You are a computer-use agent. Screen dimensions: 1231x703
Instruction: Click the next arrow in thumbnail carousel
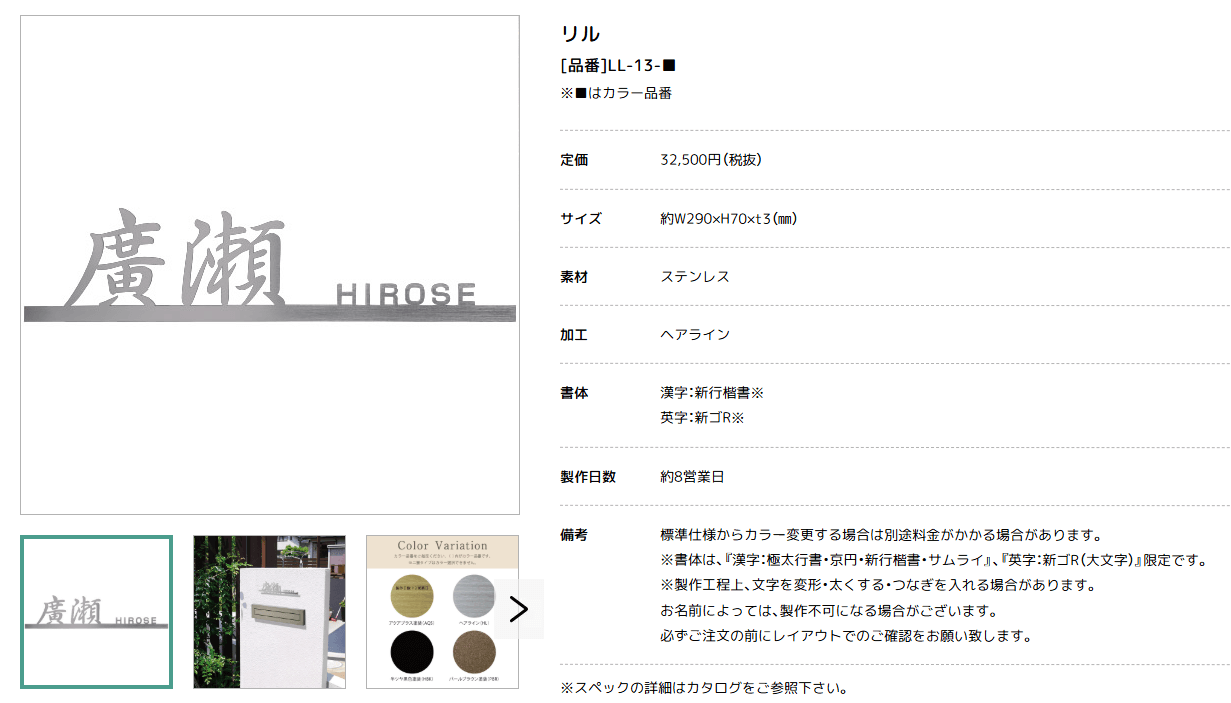pos(519,609)
